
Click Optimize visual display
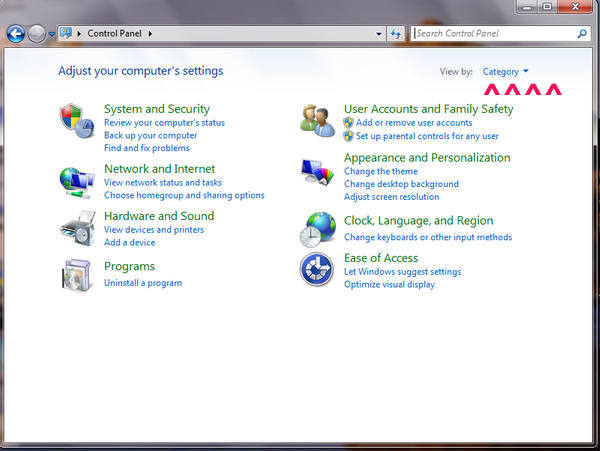(x=389, y=285)
